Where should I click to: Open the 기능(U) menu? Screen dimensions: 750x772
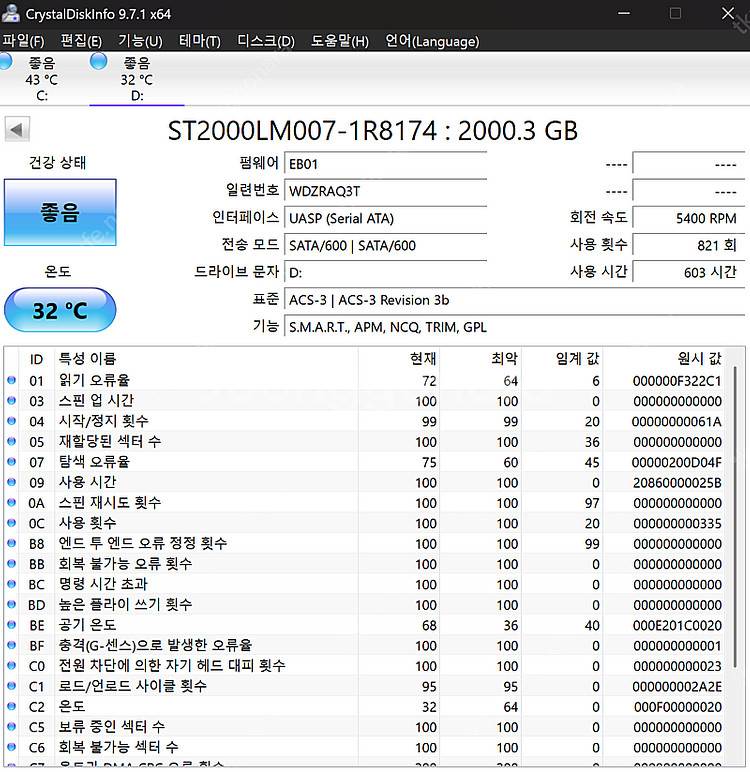140,41
